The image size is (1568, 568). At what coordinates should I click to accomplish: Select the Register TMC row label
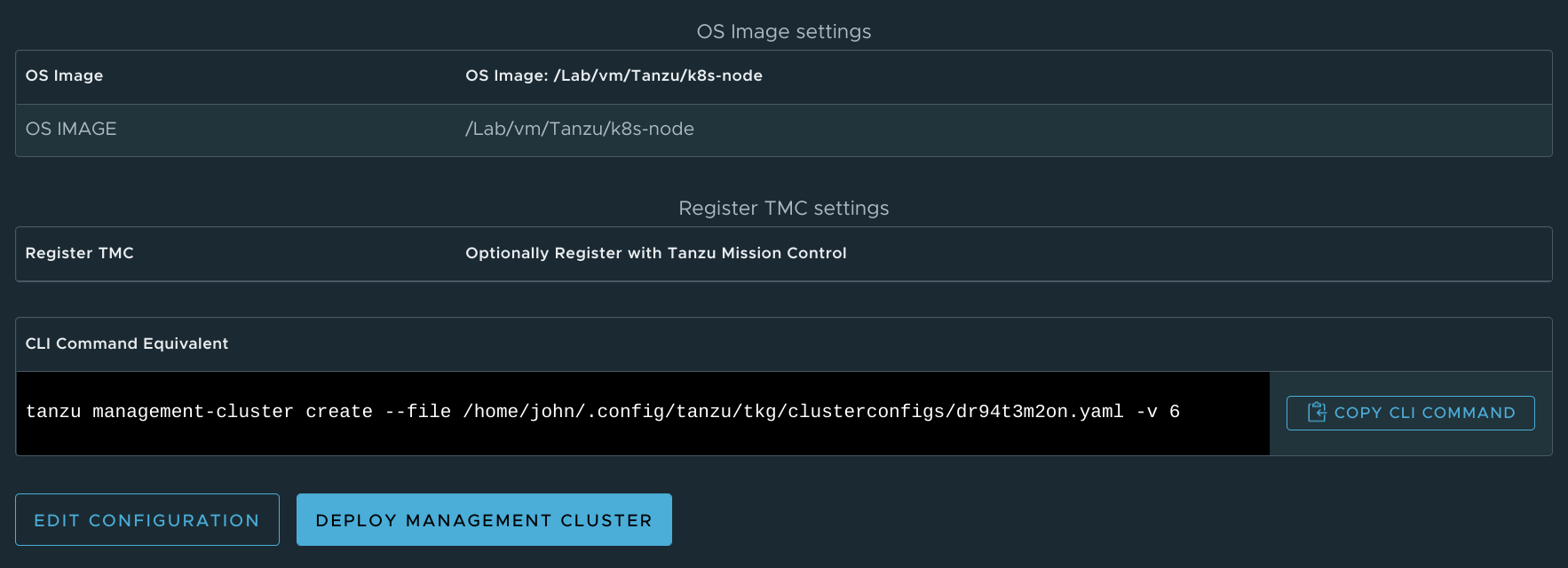coord(79,254)
